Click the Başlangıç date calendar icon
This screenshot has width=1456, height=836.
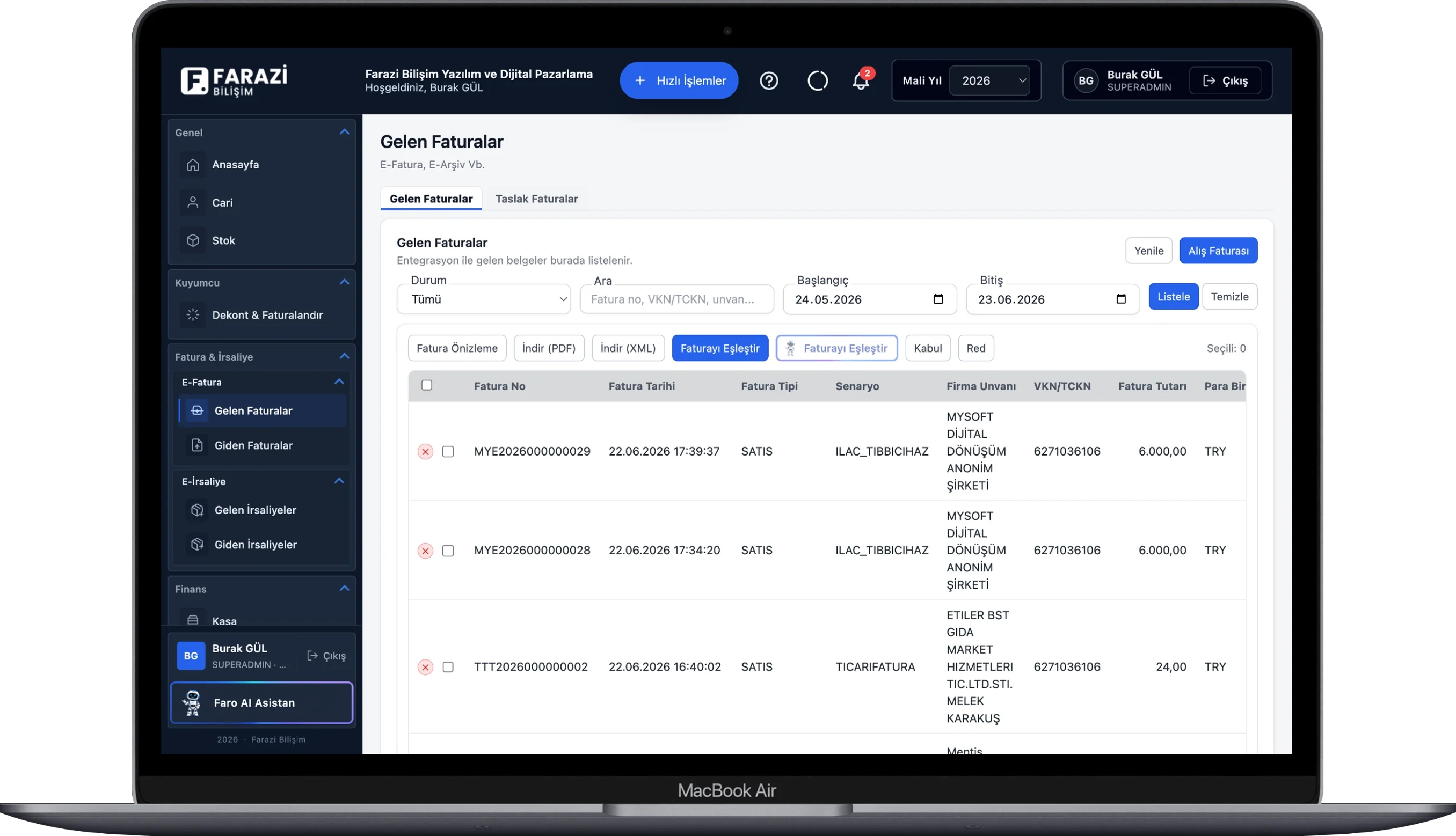coord(938,299)
